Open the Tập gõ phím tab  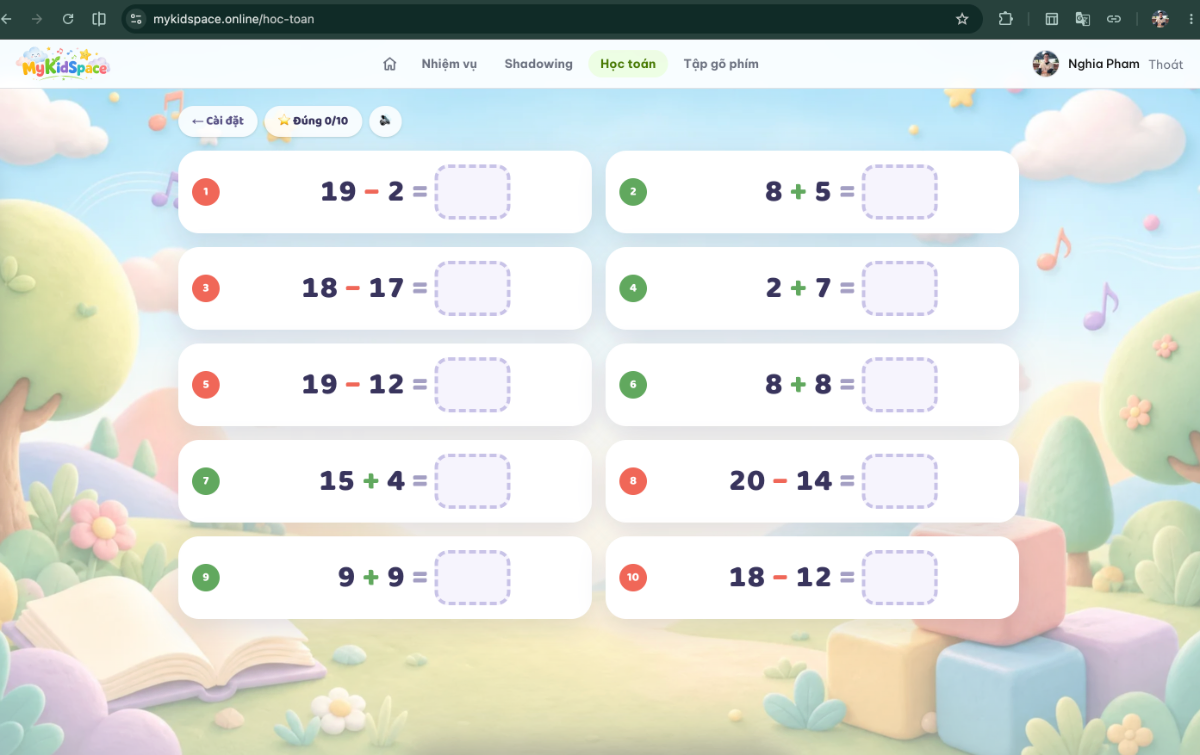coord(721,64)
